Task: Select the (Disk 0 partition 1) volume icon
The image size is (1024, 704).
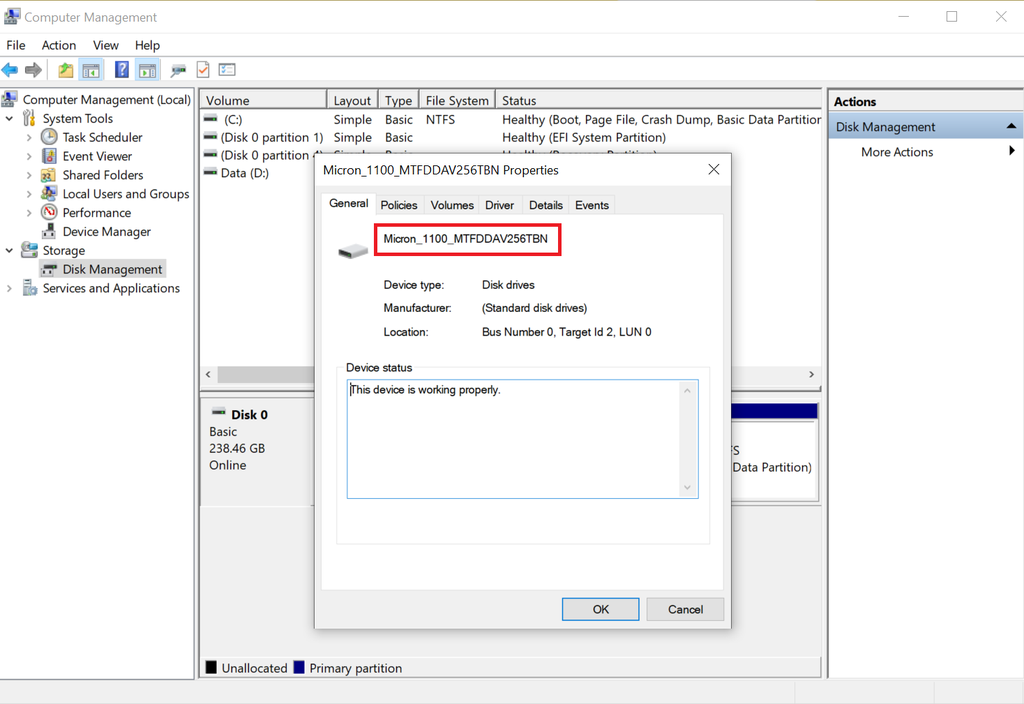Action: click(x=210, y=137)
